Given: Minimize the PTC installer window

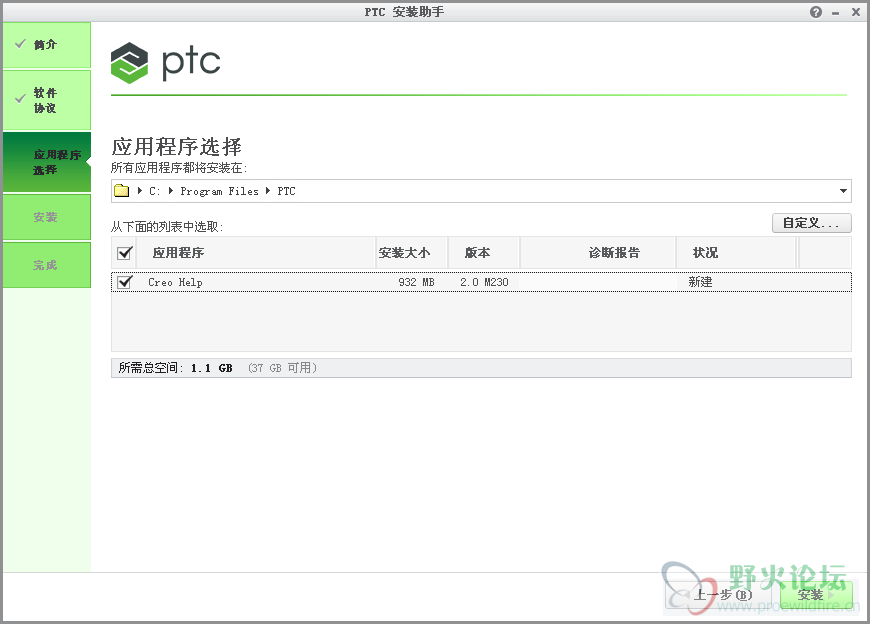Looking at the screenshot, I should pos(836,12).
